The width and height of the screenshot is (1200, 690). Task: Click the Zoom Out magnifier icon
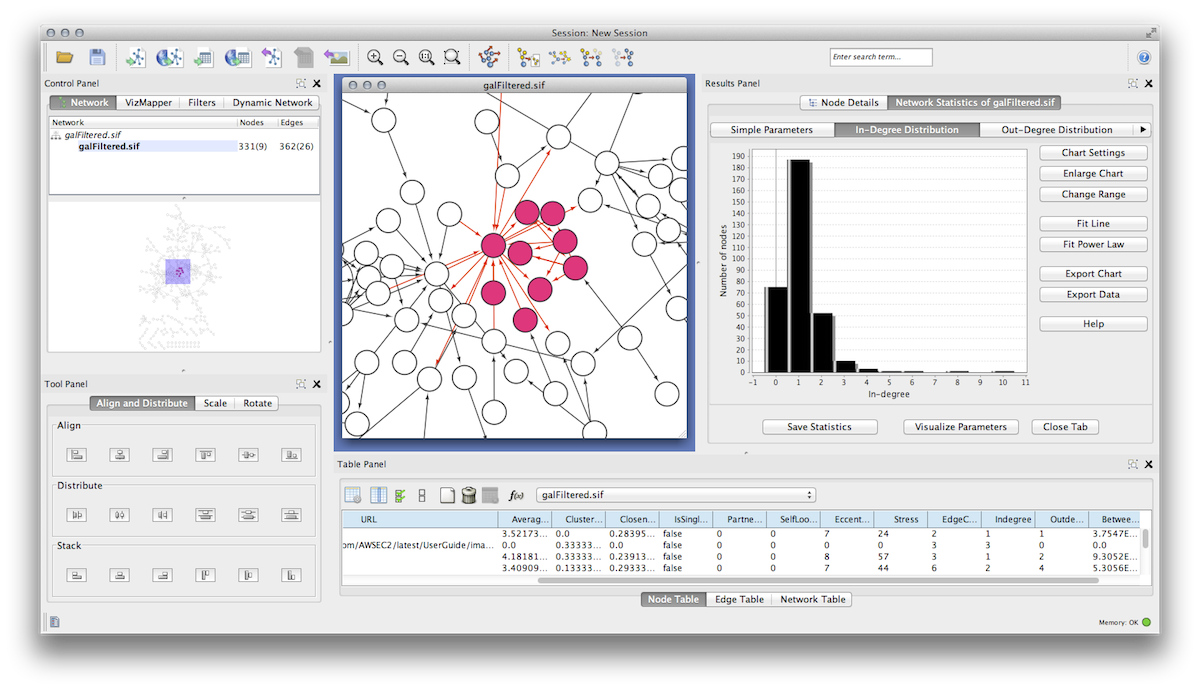(401, 58)
